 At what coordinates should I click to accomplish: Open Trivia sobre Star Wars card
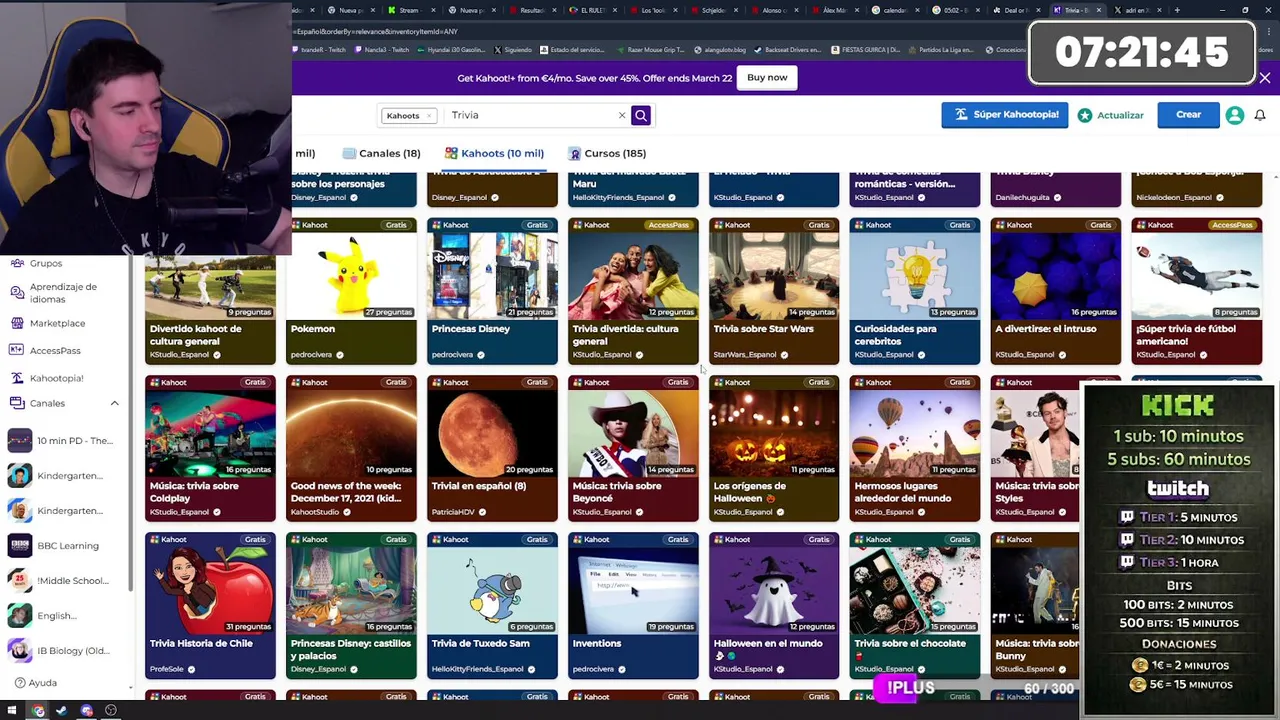(x=774, y=291)
